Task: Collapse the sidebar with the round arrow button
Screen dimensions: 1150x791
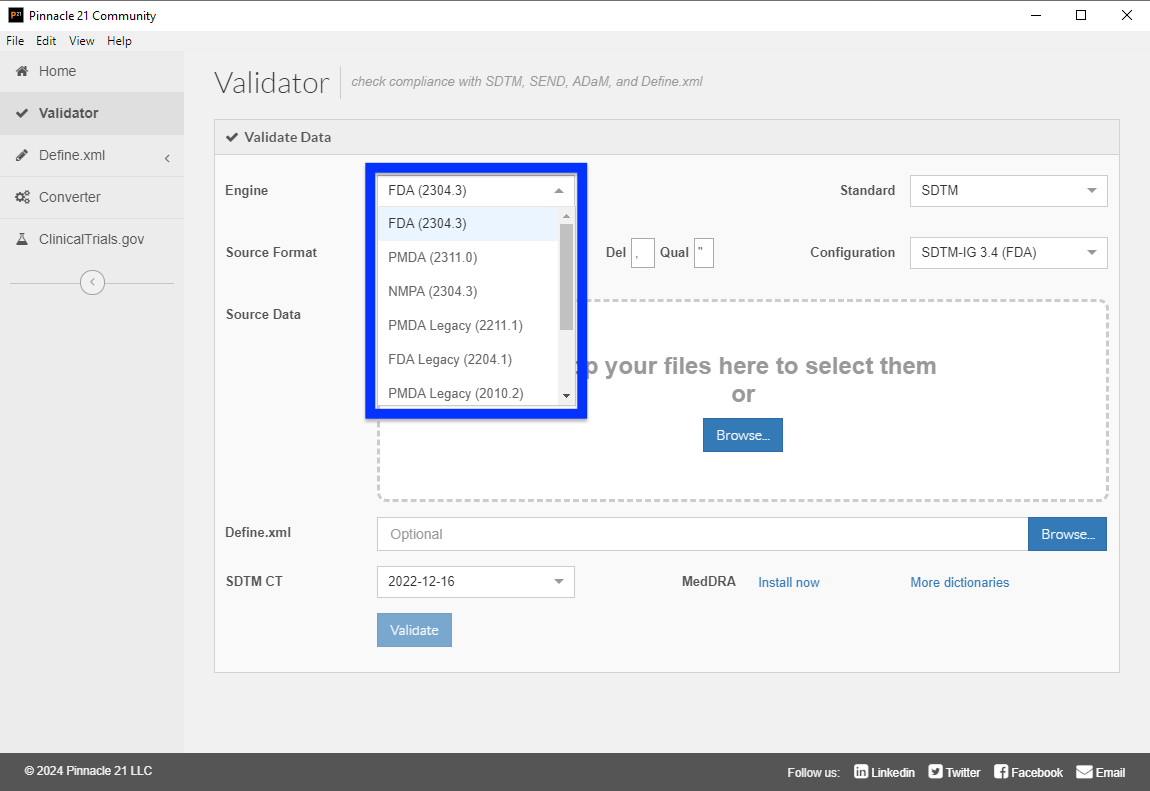Action: pyautogui.click(x=92, y=282)
